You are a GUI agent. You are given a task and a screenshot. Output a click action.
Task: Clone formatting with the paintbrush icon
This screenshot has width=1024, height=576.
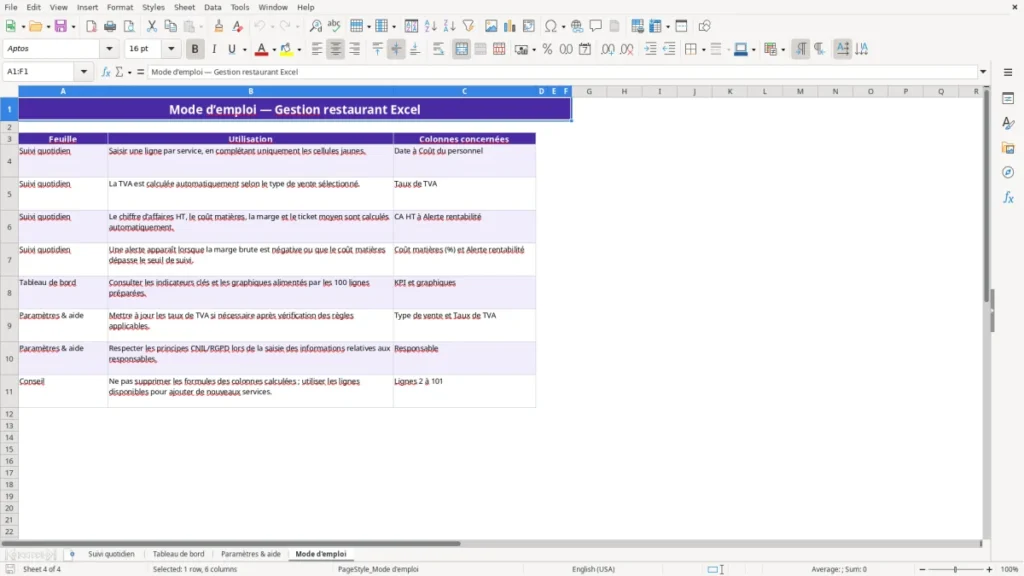219,26
